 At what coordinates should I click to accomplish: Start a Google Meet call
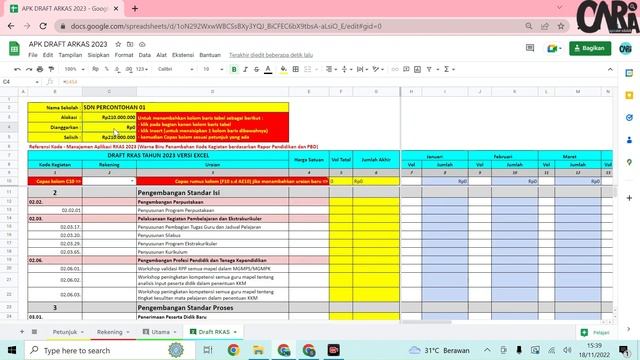tap(554, 48)
